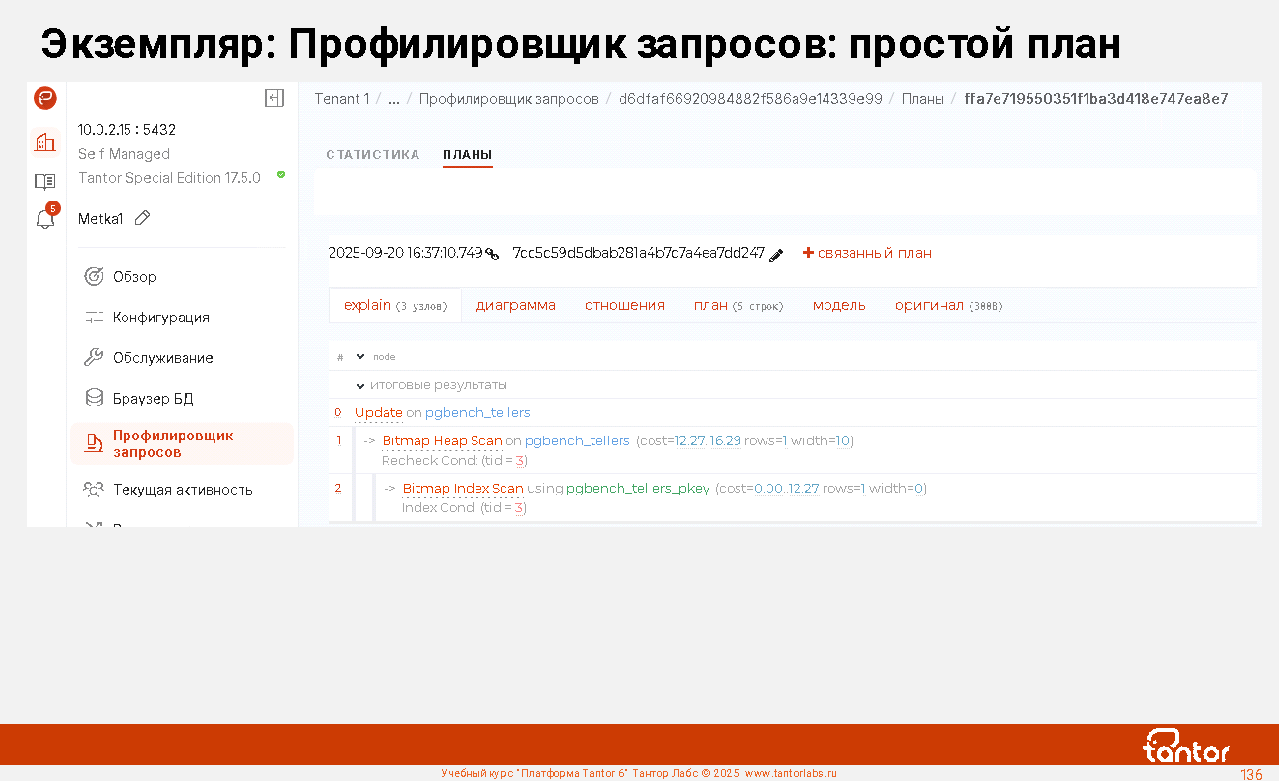Image resolution: width=1279 pixels, height=781 pixels.
Task: Collapse the sidebar panel icon
Action: [x=274, y=98]
